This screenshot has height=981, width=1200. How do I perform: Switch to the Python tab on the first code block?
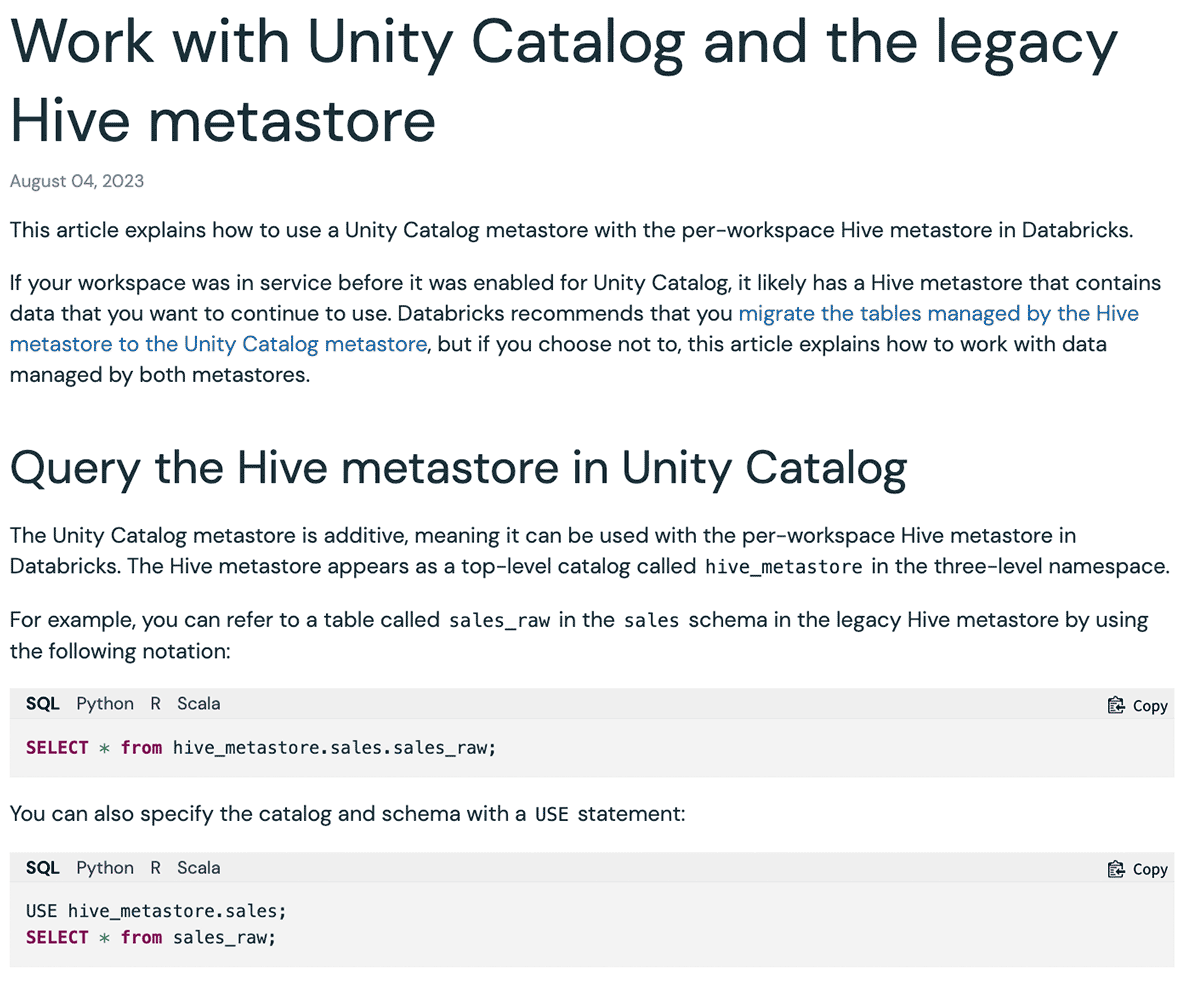[104, 703]
